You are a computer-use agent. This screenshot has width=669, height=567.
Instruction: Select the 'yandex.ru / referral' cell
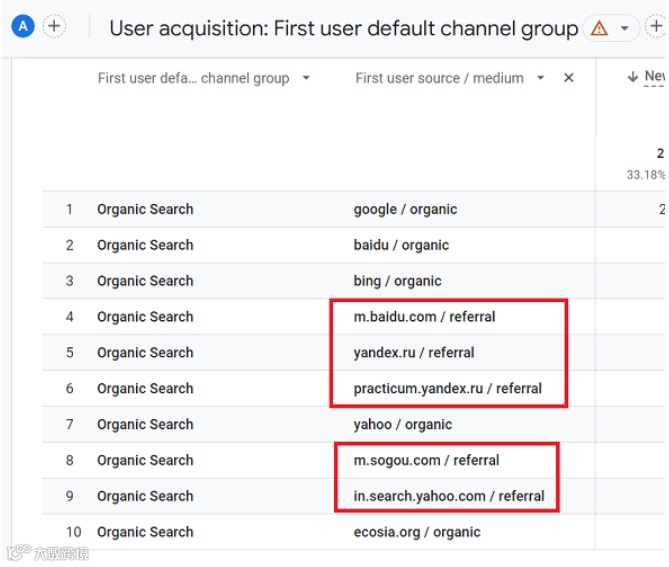pyautogui.click(x=414, y=353)
